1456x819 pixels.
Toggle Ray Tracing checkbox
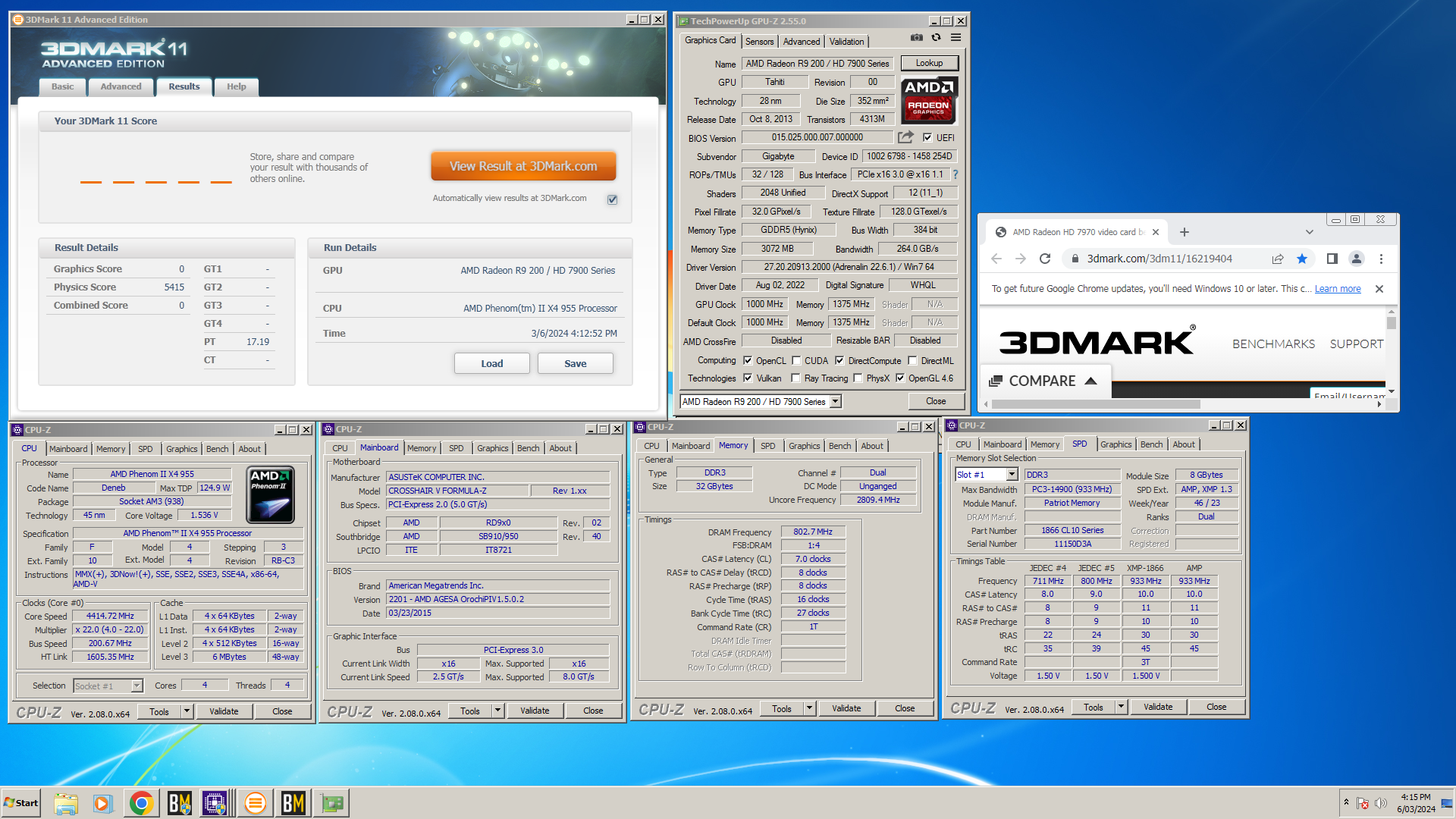(795, 378)
